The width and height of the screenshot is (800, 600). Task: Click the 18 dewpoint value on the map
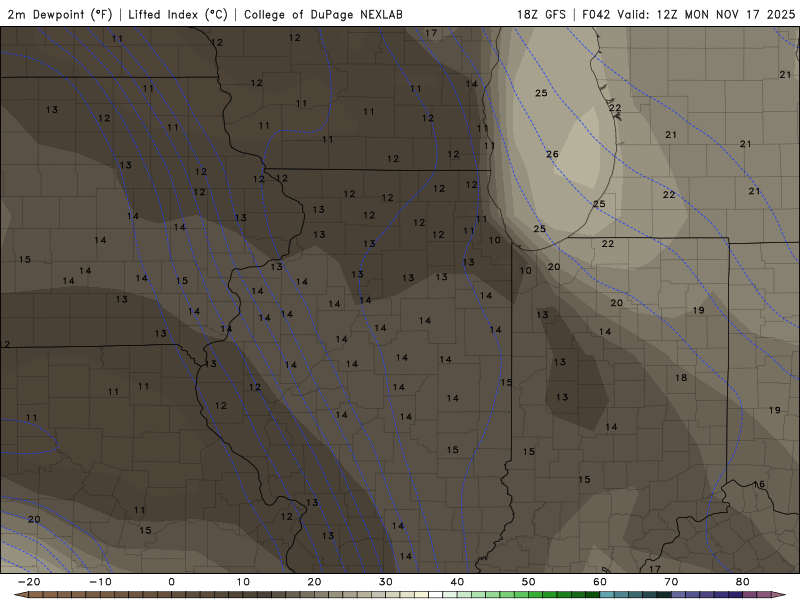(681, 378)
